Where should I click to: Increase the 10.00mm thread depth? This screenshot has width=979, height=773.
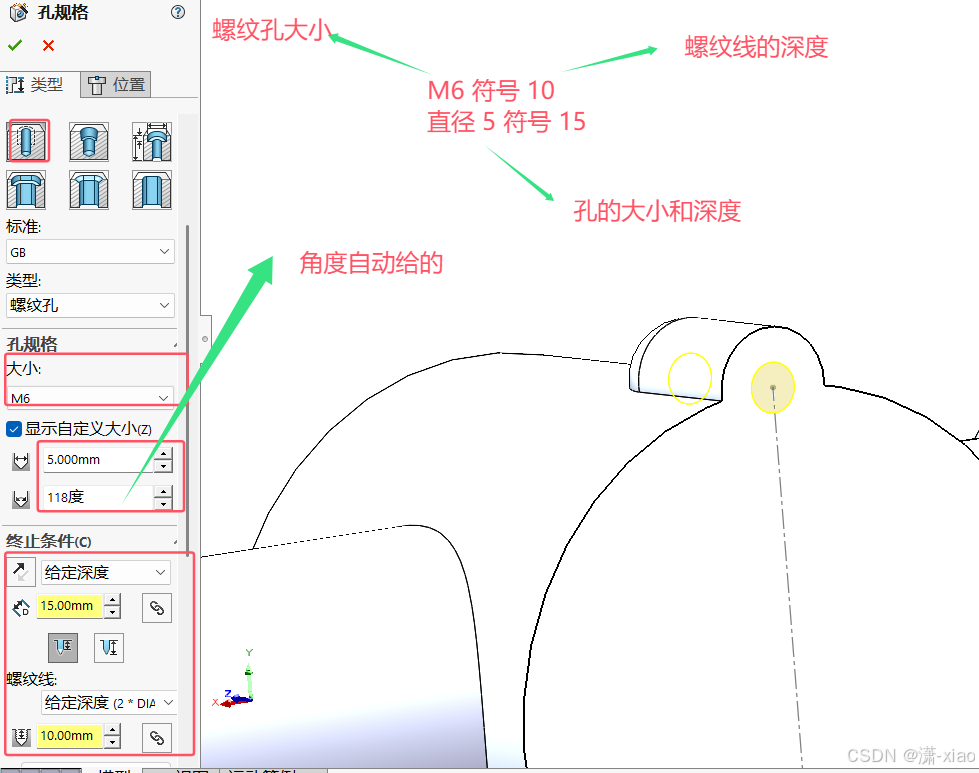click(x=112, y=730)
